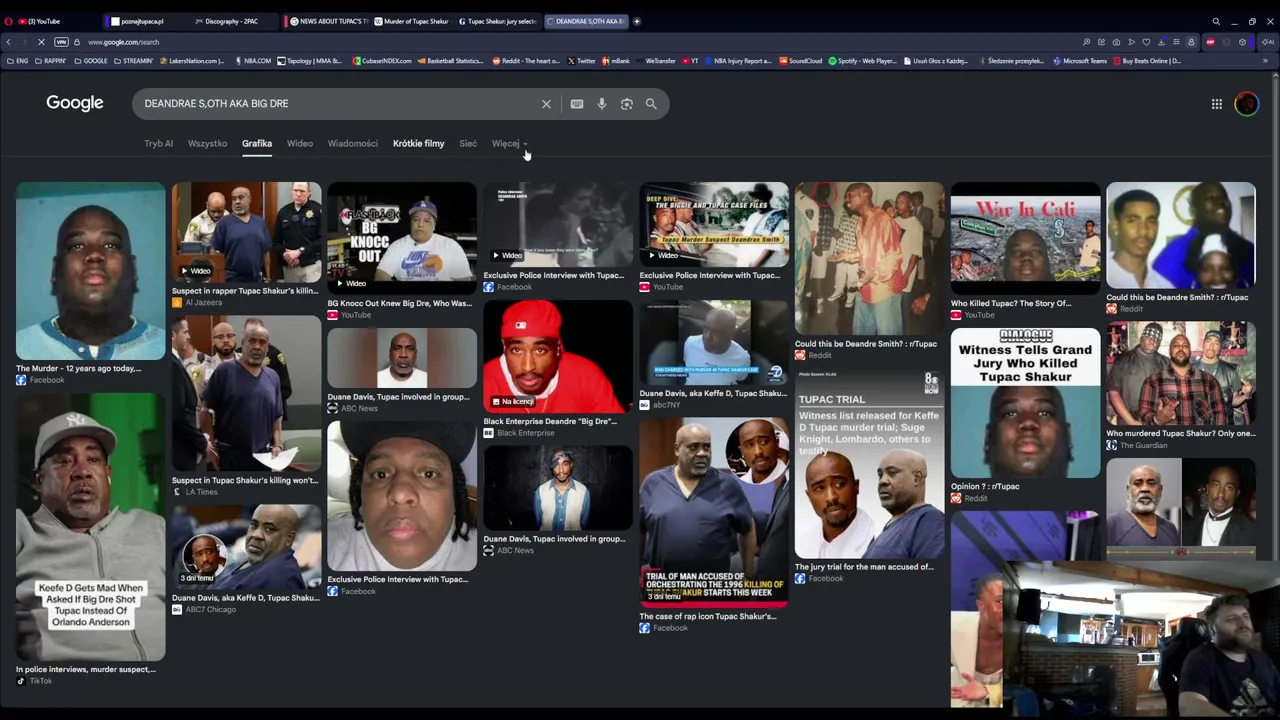Open the Krótkie filmy tab
This screenshot has height=720, width=1280.
(x=419, y=143)
